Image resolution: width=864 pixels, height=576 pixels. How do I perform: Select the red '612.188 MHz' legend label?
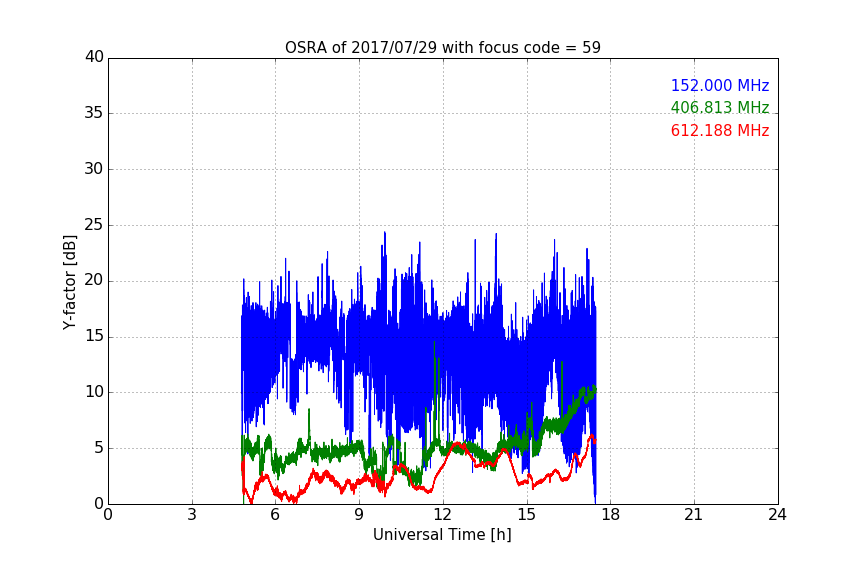[720, 131]
